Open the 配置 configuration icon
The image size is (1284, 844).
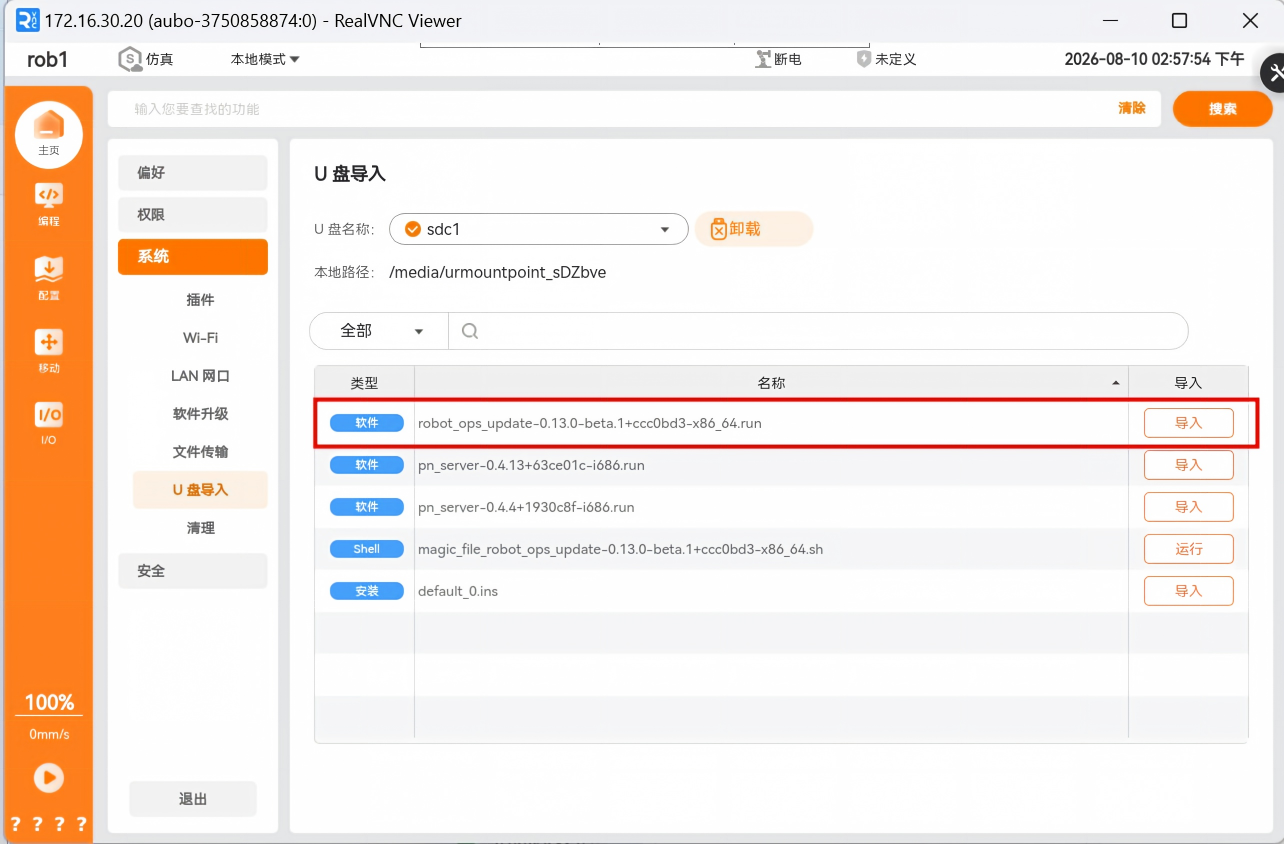(x=49, y=279)
